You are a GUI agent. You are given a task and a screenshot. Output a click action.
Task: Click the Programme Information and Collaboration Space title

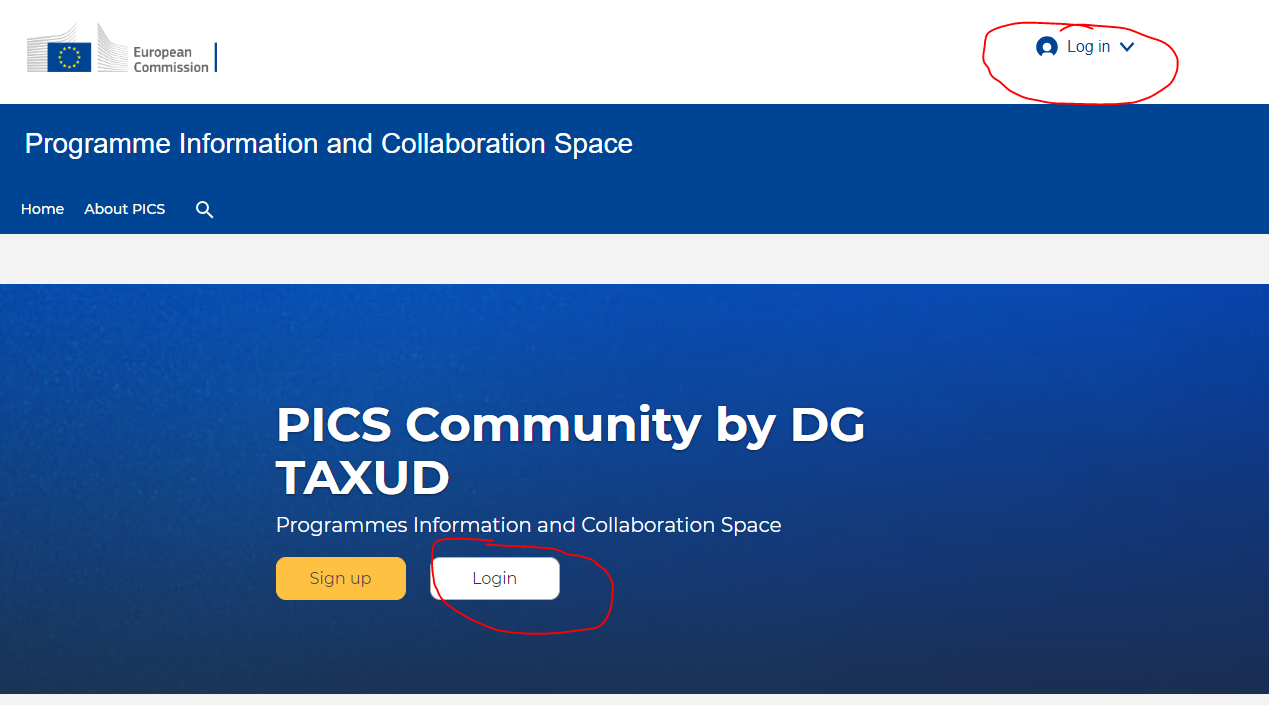[329, 144]
